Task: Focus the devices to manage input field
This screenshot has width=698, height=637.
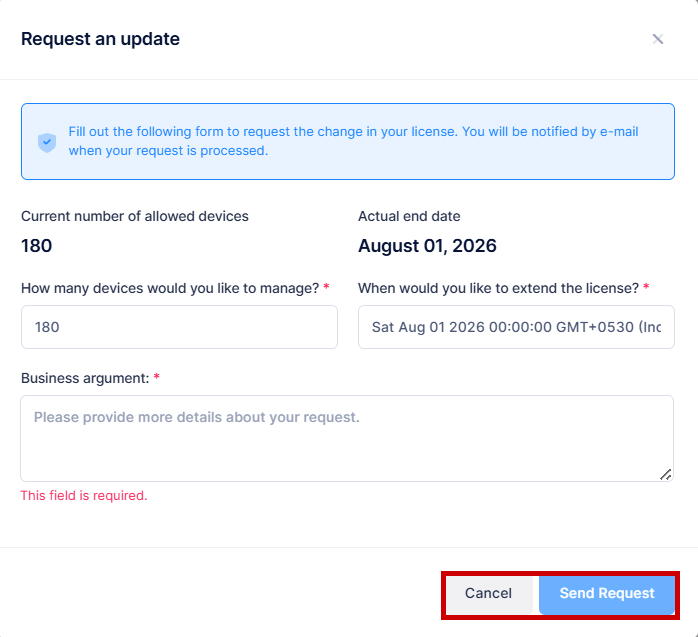Action: pos(179,327)
